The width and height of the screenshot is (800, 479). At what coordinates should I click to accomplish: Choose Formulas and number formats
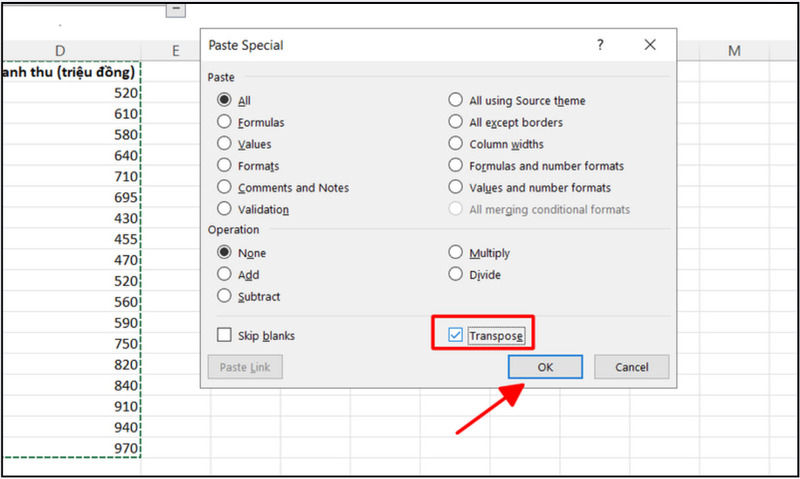click(456, 166)
